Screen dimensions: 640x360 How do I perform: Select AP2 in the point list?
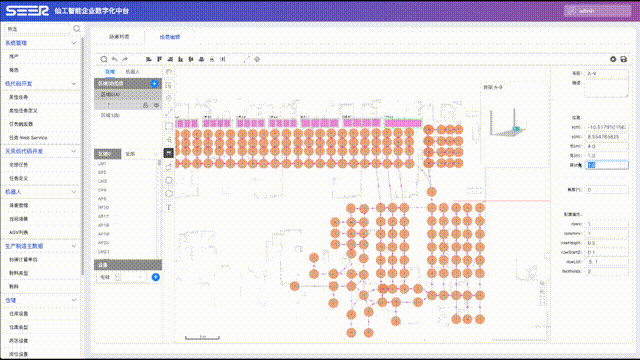point(102,173)
